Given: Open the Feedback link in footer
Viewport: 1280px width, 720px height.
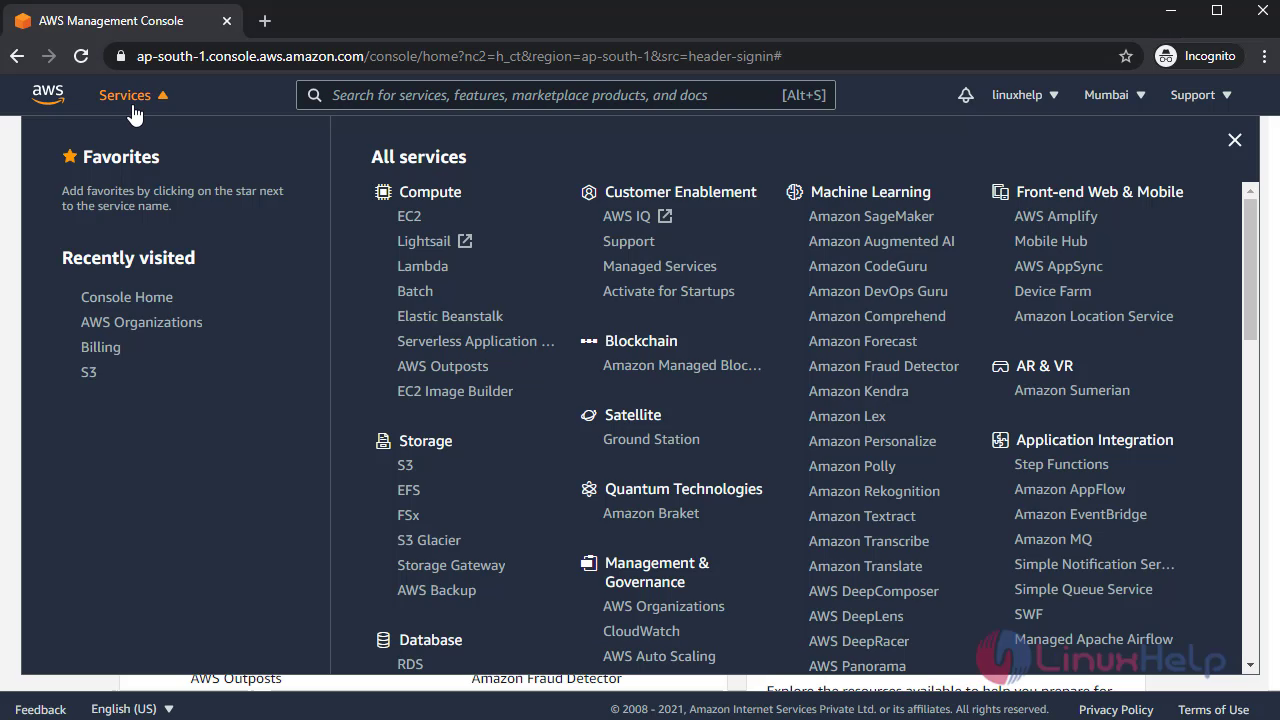Looking at the screenshot, I should [x=41, y=710].
